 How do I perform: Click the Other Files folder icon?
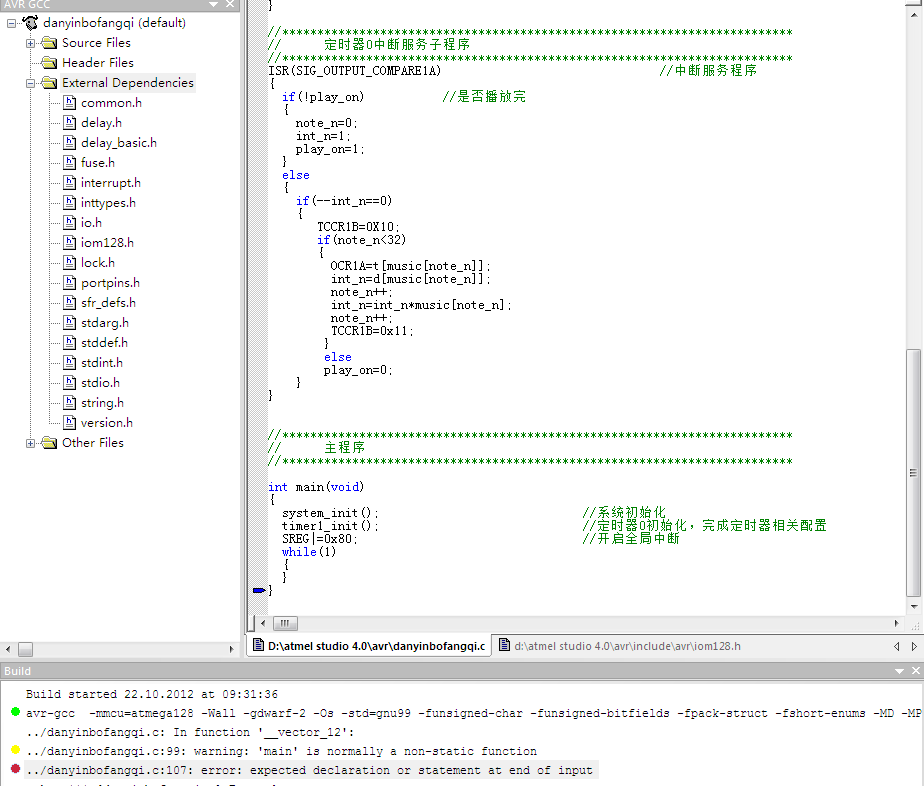coord(50,443)
